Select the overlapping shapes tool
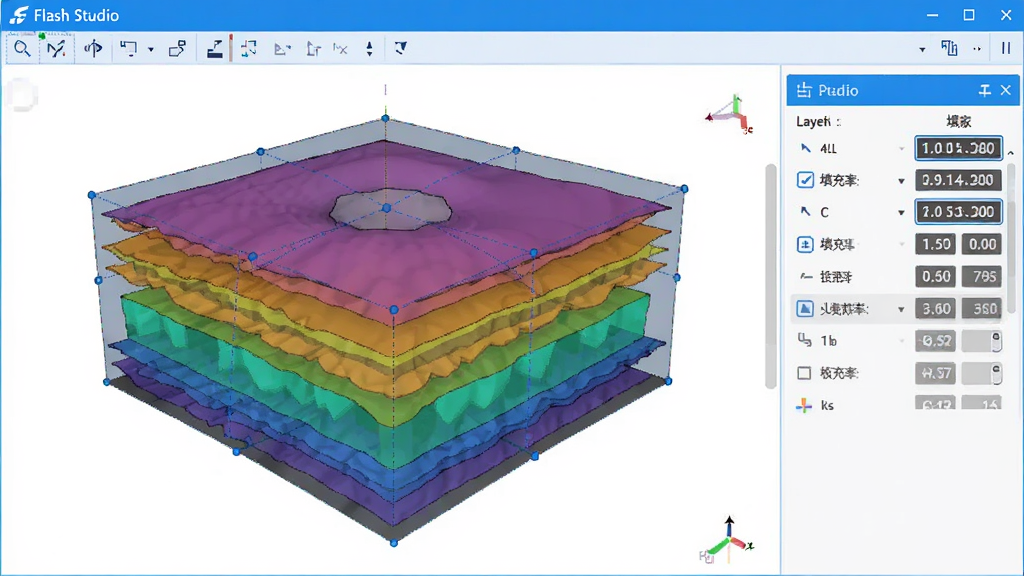 (177, 48)
